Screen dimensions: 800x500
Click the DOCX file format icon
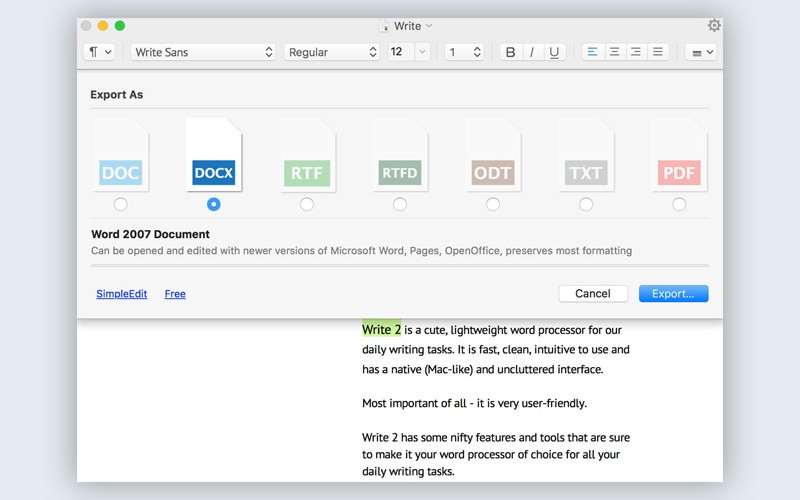coord(214,155)
